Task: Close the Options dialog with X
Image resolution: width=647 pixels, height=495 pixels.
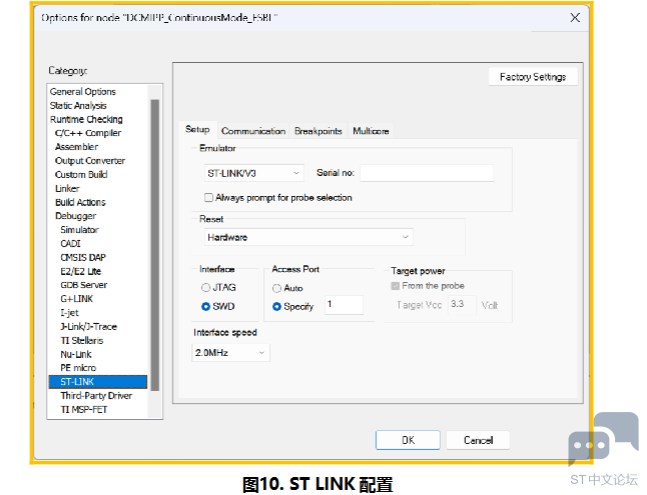Action: coord(574,18)
